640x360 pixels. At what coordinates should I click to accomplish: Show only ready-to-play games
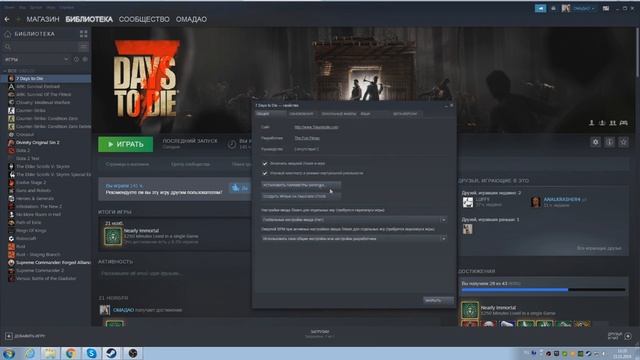pos(85,60)
